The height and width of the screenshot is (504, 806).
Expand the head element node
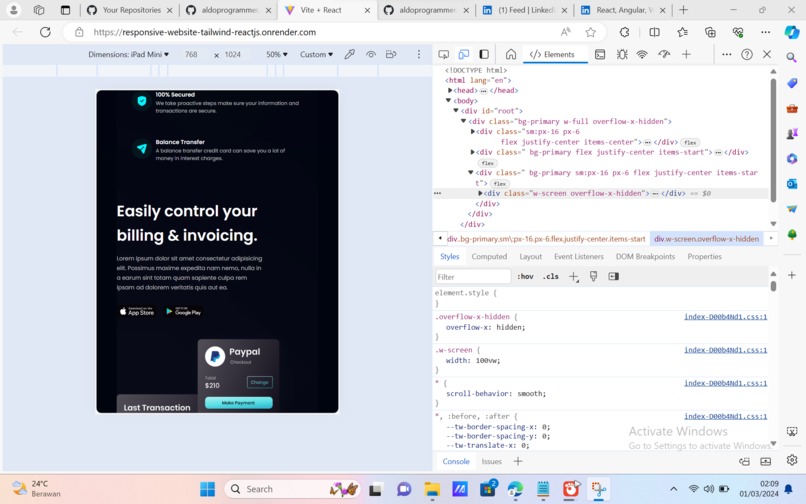[x=450, y=91]
